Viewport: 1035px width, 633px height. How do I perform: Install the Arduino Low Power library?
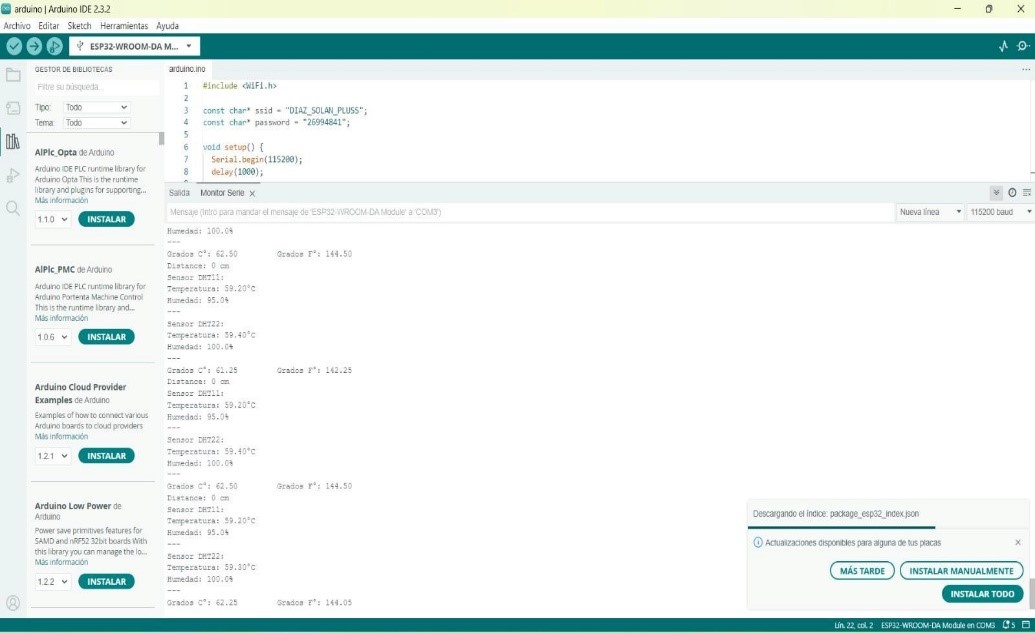tap(106, 582)
